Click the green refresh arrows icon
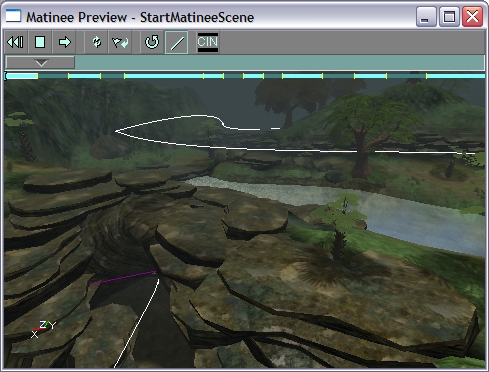This screenshot has width=489, height=372. coord(97,42)
